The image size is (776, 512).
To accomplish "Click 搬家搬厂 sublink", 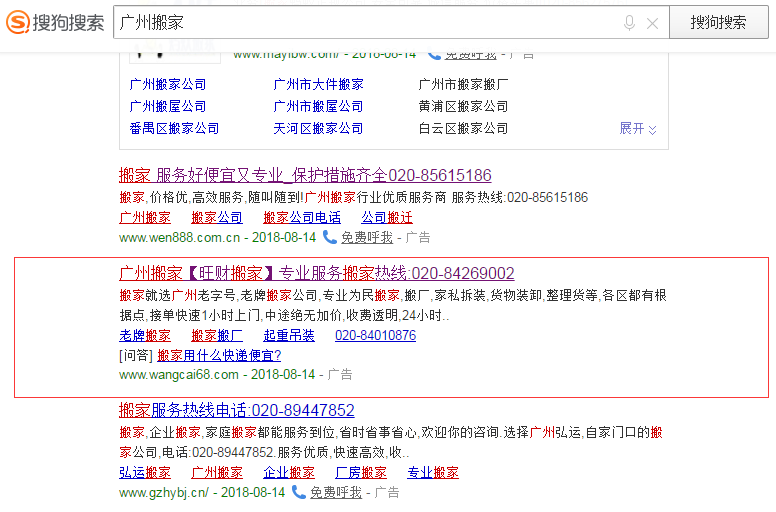I will [x=217, y=335].
